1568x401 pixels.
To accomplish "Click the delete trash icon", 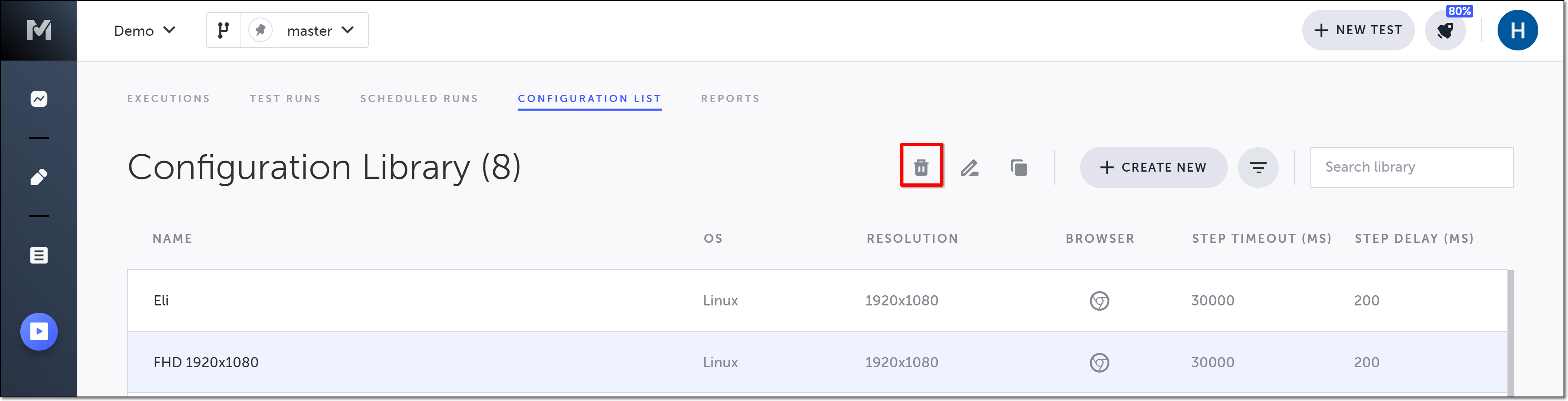I will 921,167.
